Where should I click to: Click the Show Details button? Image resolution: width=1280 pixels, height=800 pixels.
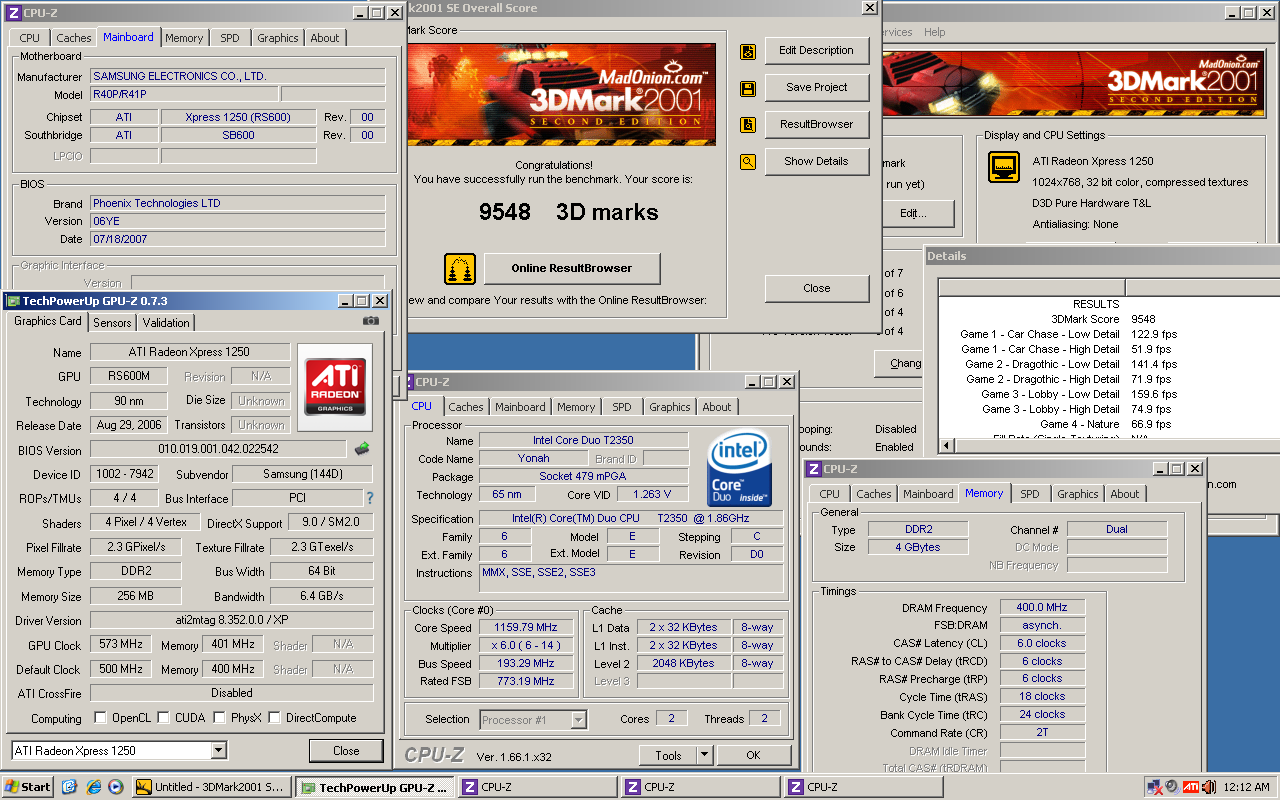pos(817,162)
